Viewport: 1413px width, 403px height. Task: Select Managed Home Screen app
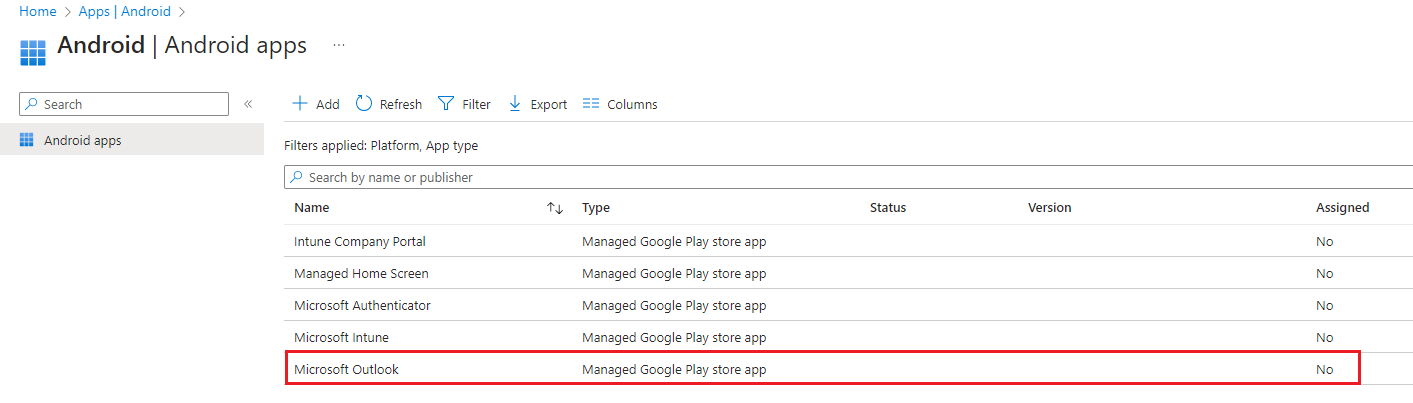point(361,273)
